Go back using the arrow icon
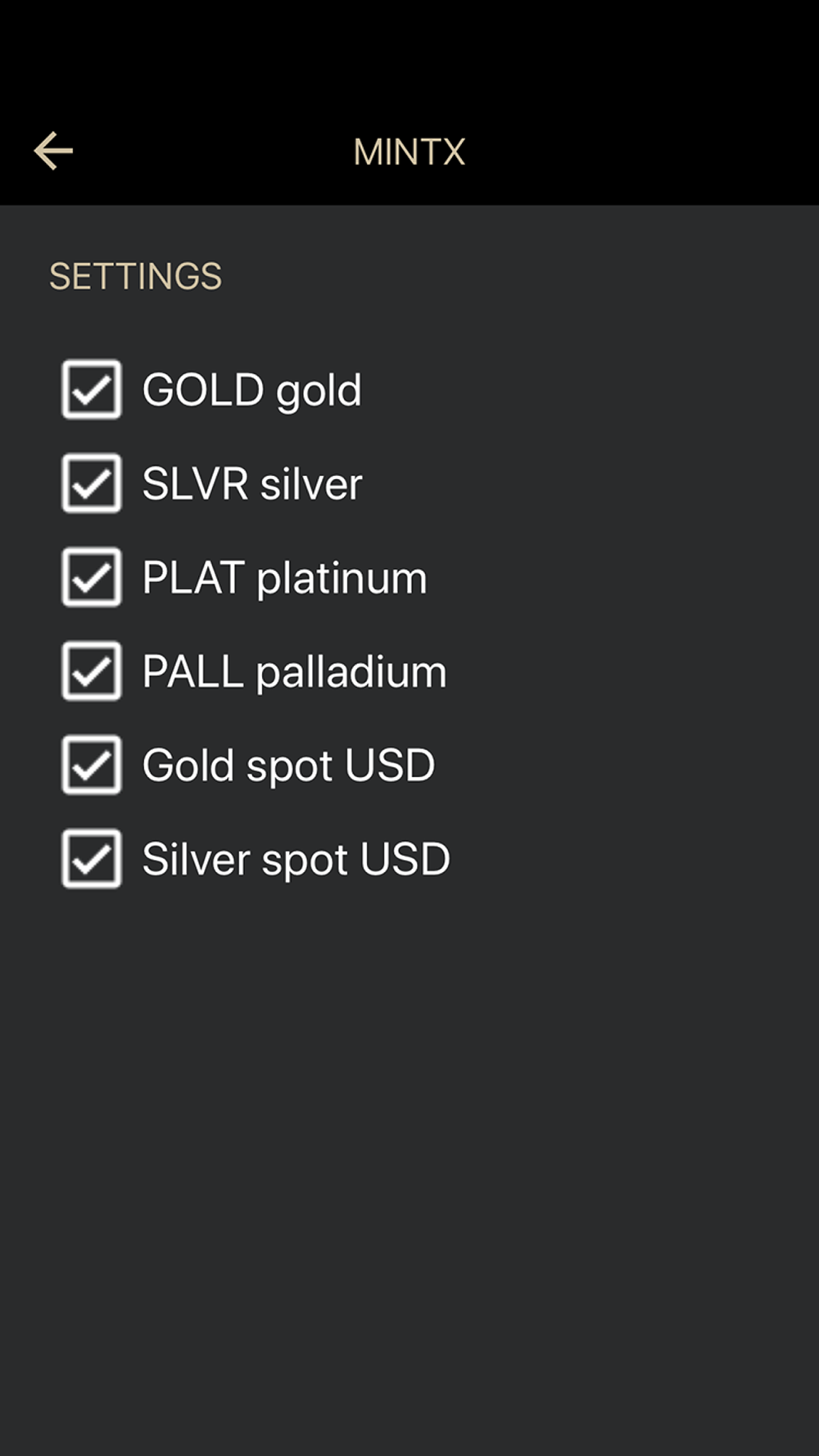819x1456 pixels. pos(53,151)
